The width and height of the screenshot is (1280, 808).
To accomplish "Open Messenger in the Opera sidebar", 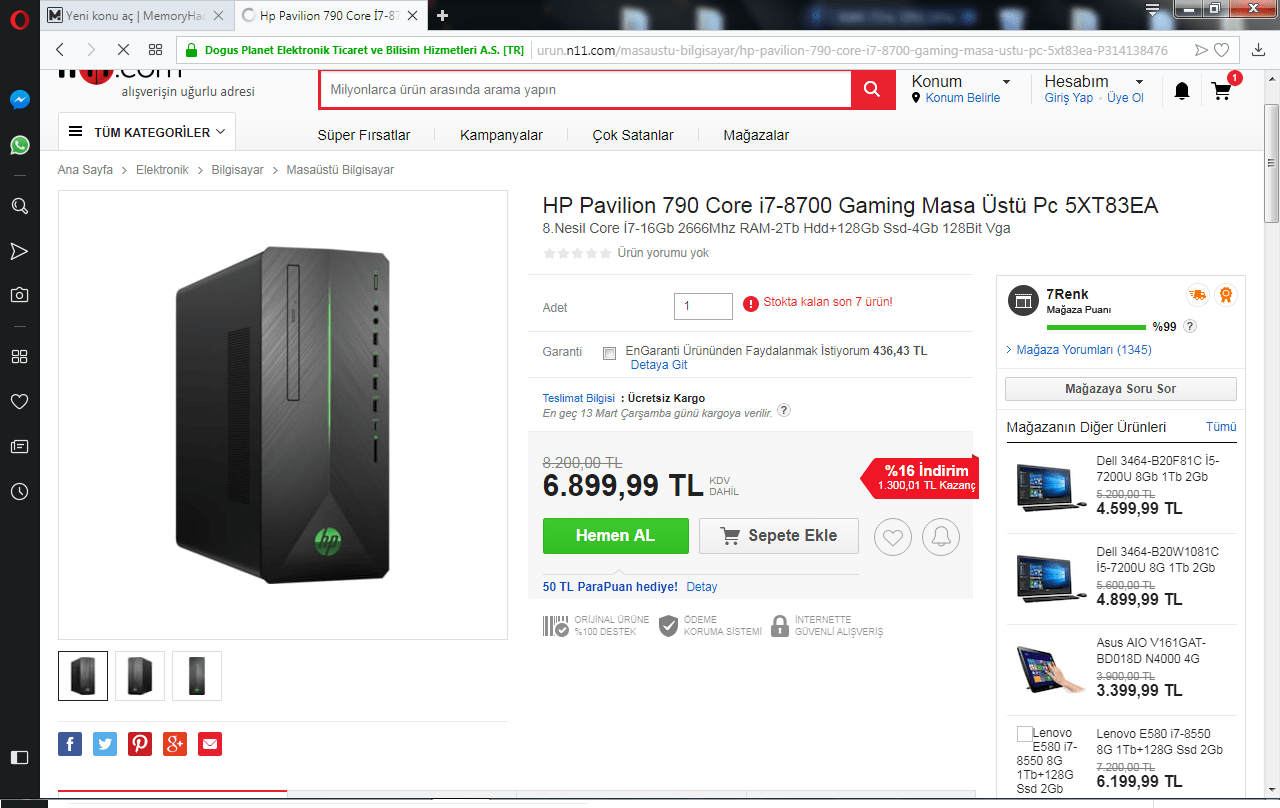I will tap(20, 100).
